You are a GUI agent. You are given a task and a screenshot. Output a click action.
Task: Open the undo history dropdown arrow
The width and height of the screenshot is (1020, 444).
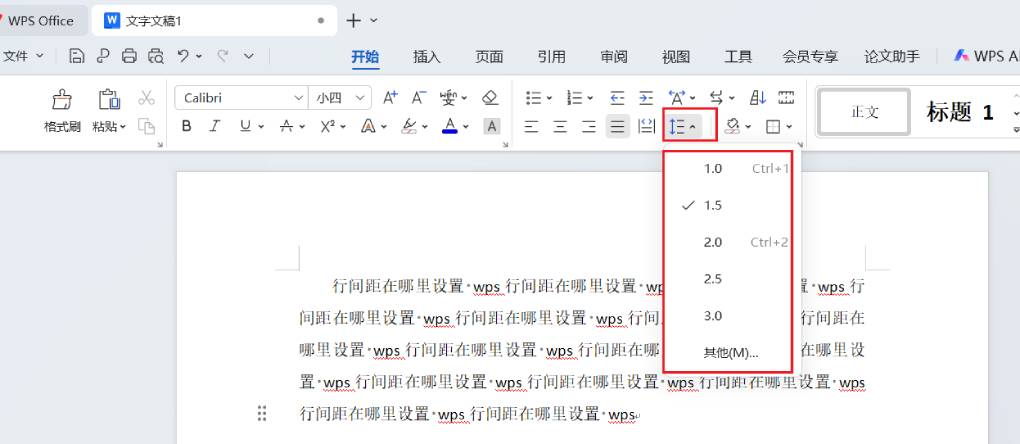198,57
